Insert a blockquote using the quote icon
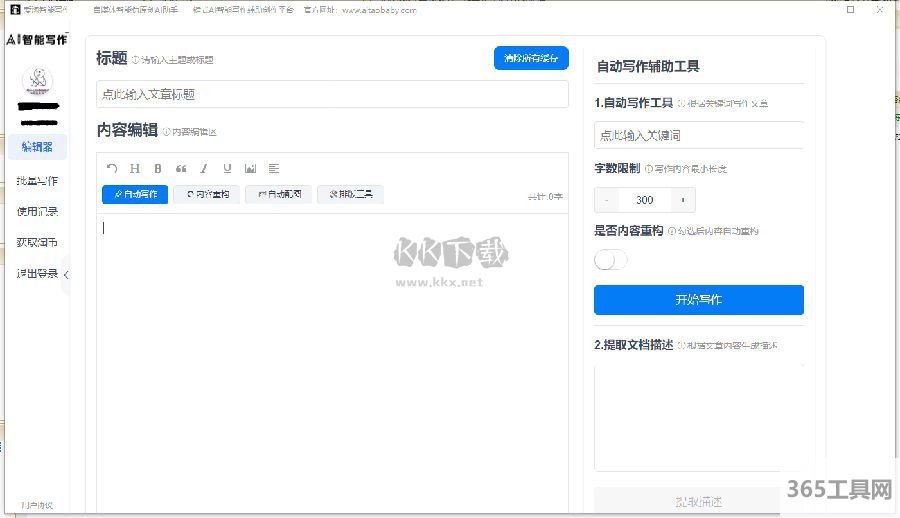 pos(181,169)
